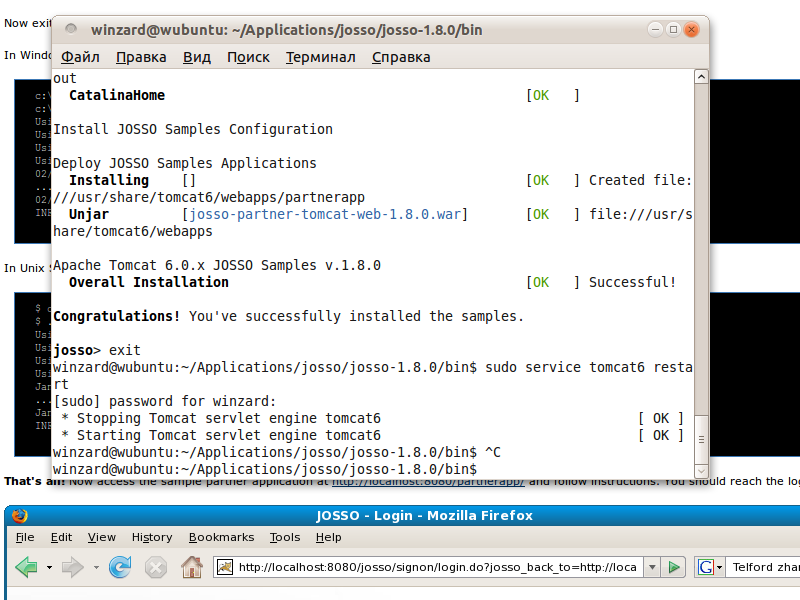The image size is (800, 600).
Task: Click the terminal scrollbar thumb
Action: pos(702,439)
